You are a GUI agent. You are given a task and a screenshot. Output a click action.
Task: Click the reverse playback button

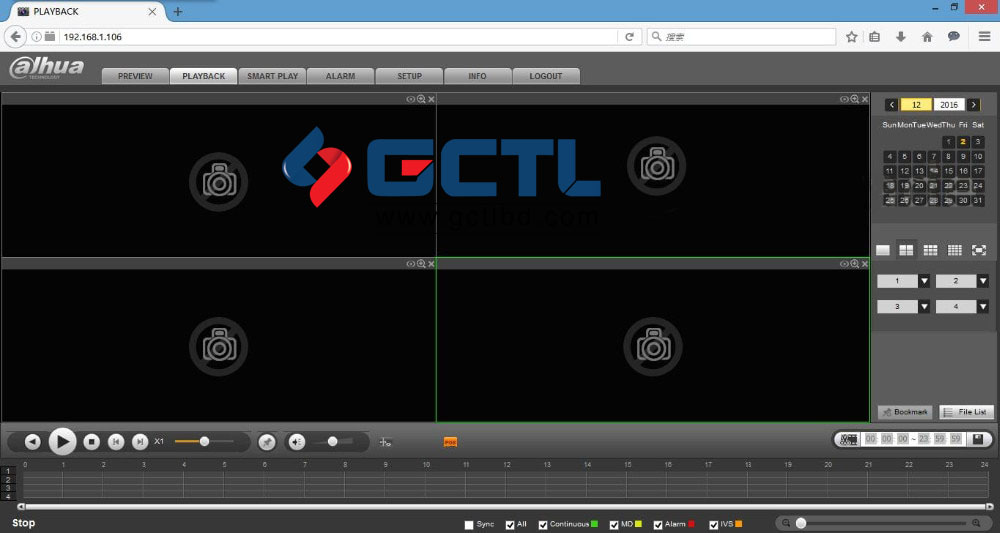[33, 441]
